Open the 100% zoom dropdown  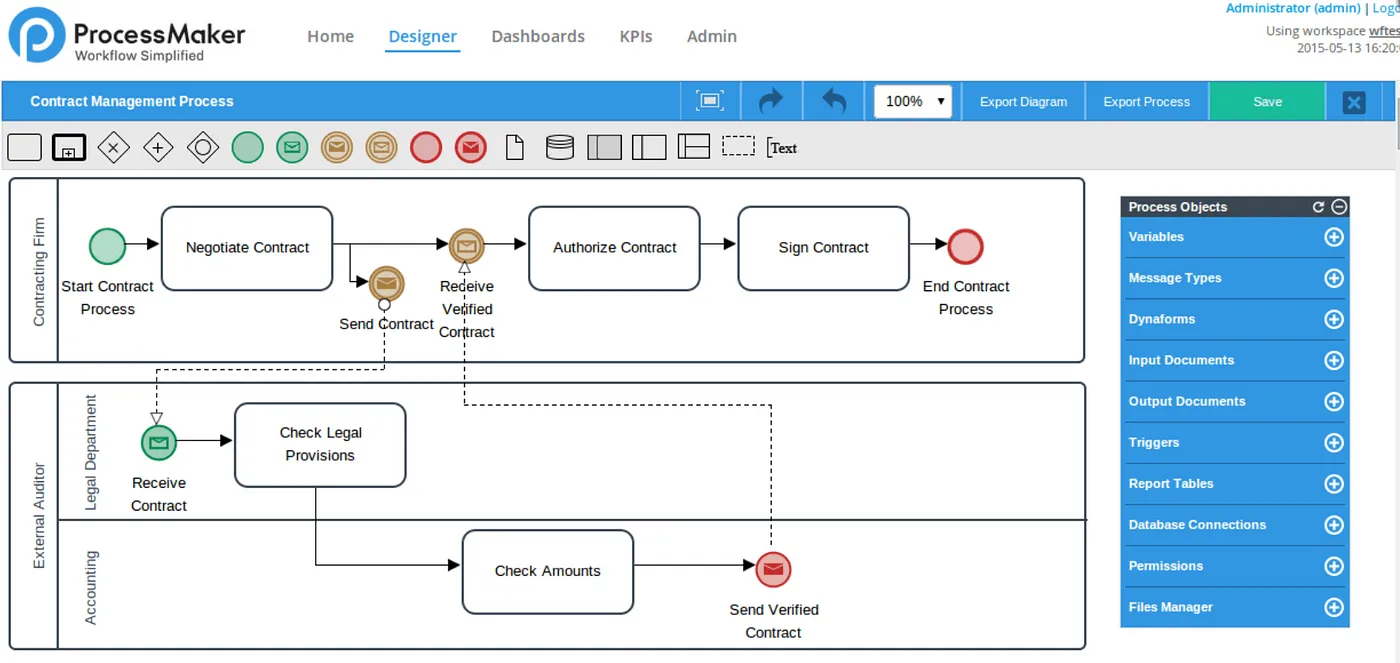(913, 101)
